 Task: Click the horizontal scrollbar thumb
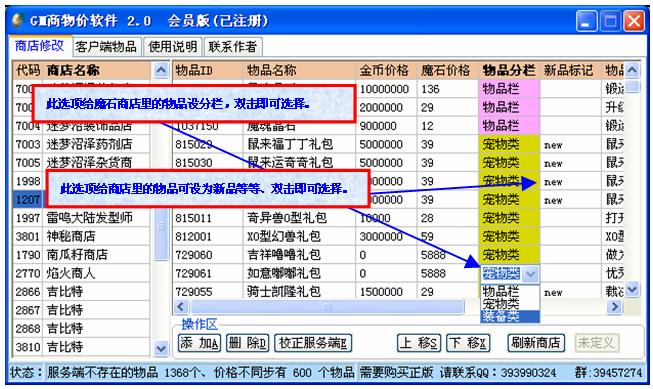click(x=327, y=307)
